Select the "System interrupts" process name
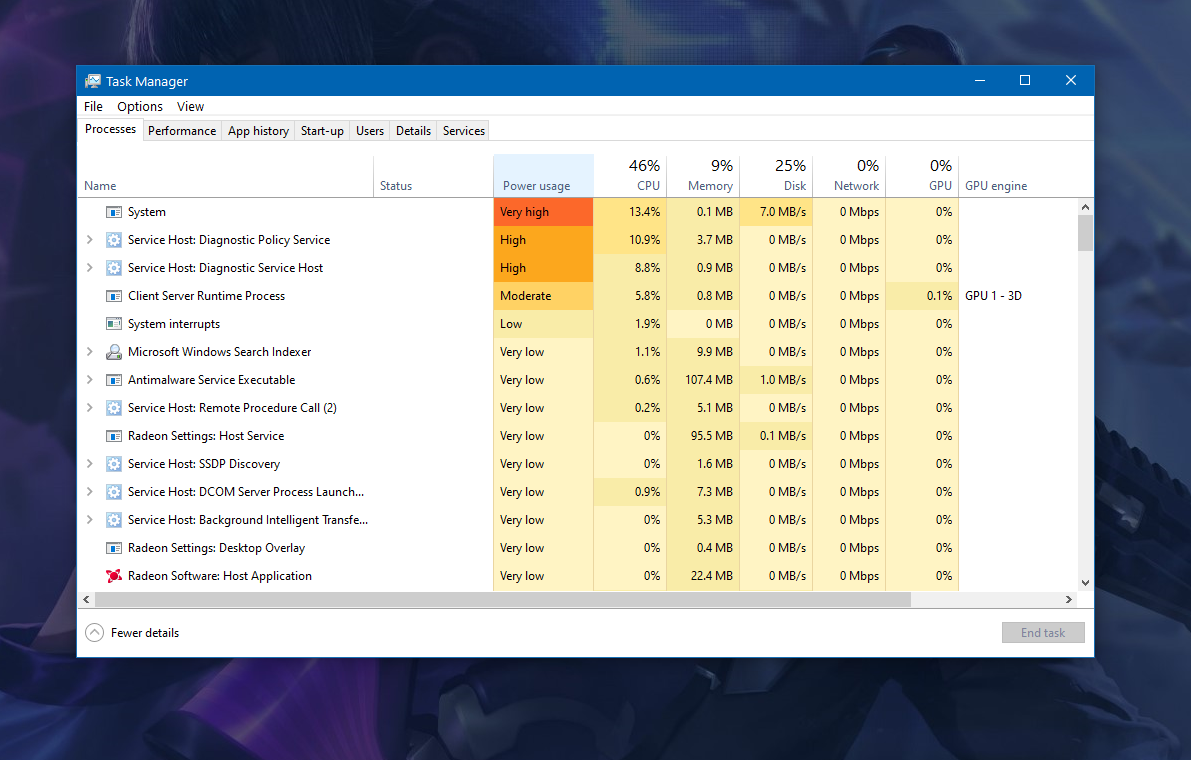This screenshot has width=1191, height=760. tap(174, 324)
